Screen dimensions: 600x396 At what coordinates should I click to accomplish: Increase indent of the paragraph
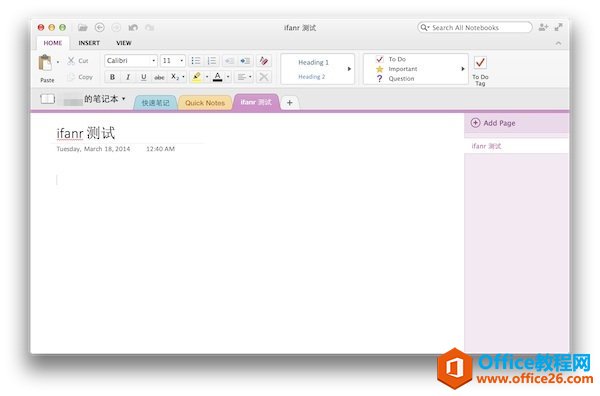(x=245, y=61)
